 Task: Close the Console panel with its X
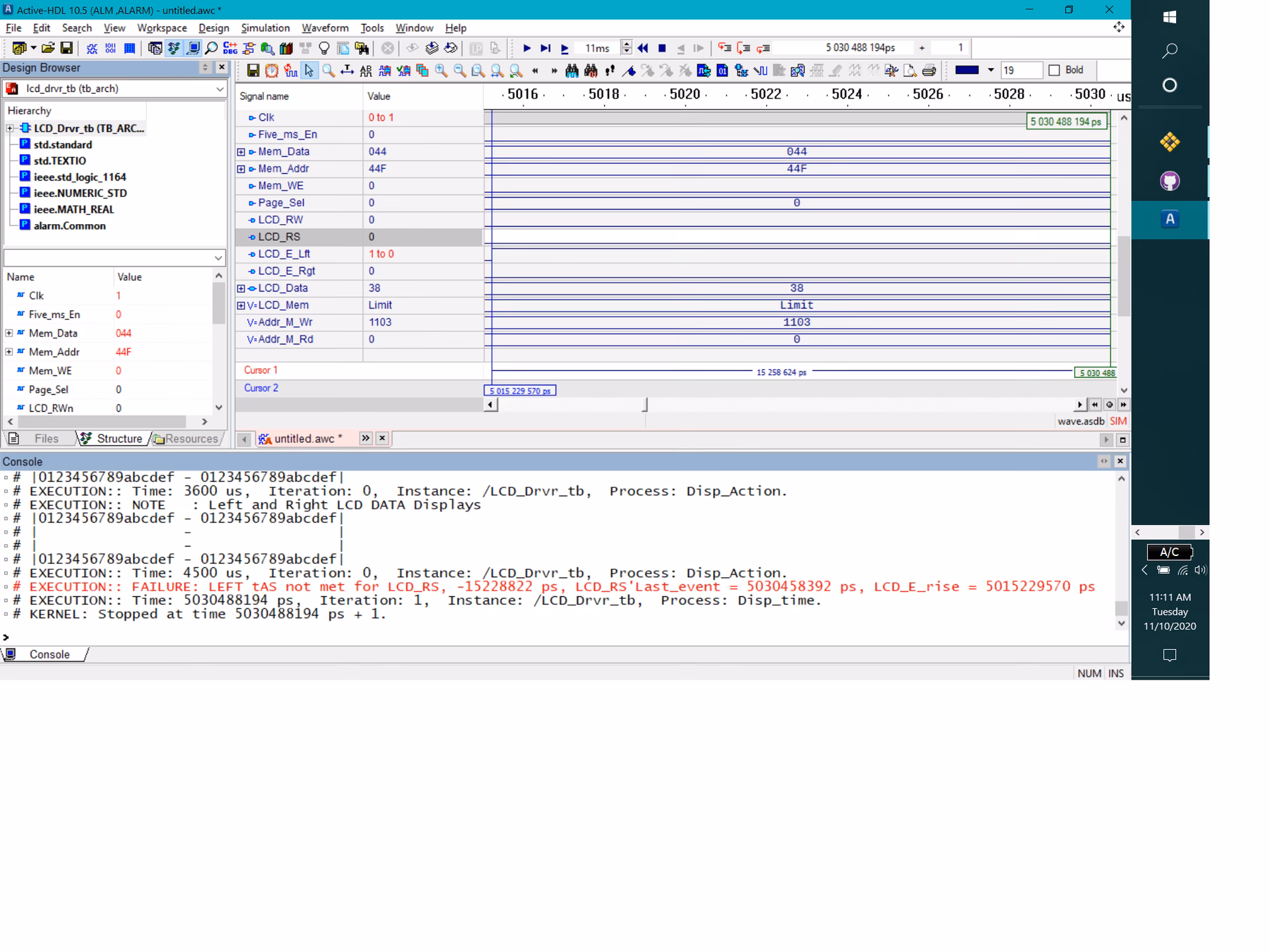[x=1120, y=461]
